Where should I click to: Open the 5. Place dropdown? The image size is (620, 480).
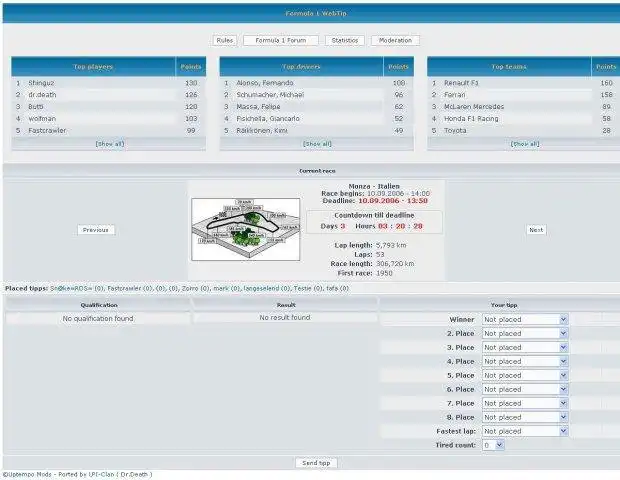point(525,375)
